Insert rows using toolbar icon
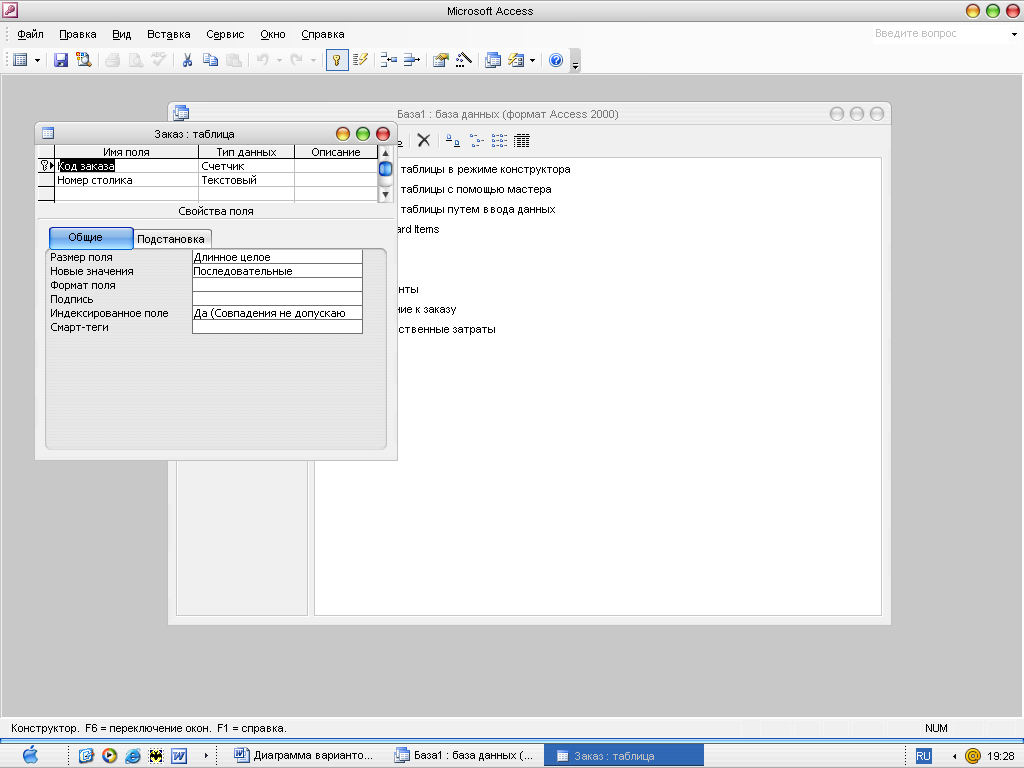This screenshot has width=1024, height=768. (389, 60)
